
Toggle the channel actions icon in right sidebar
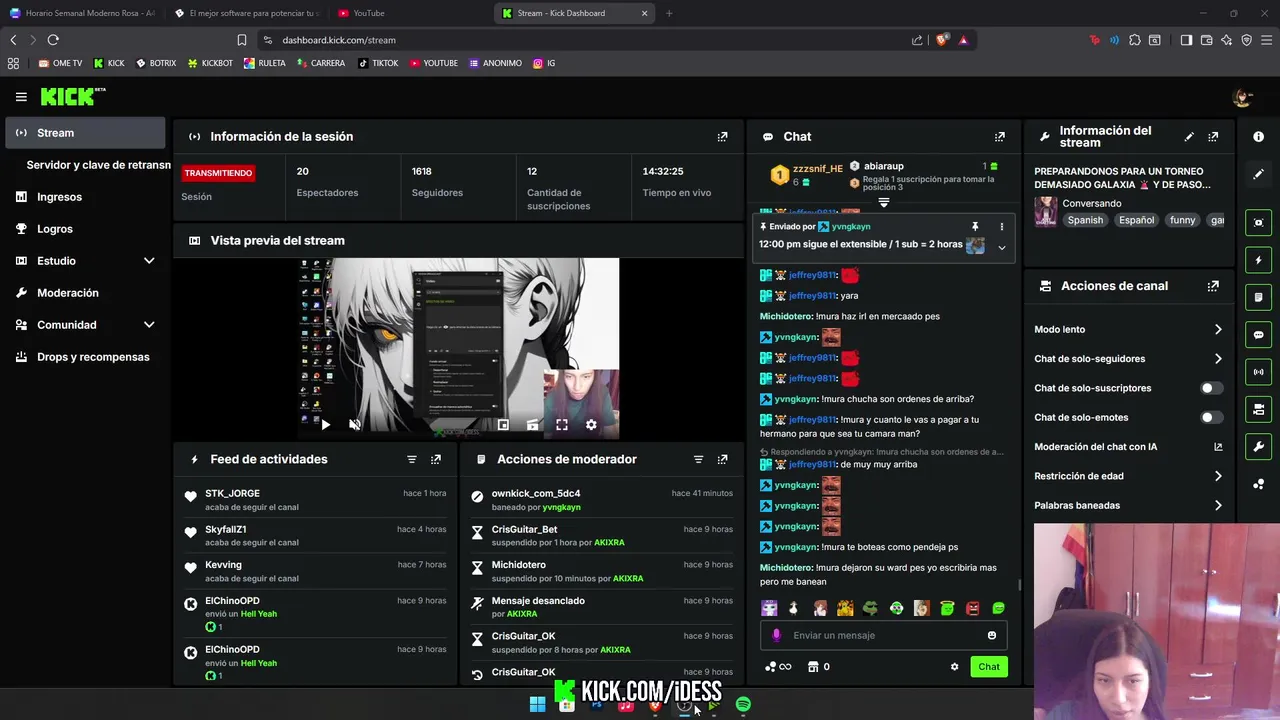pos(1258,409)
